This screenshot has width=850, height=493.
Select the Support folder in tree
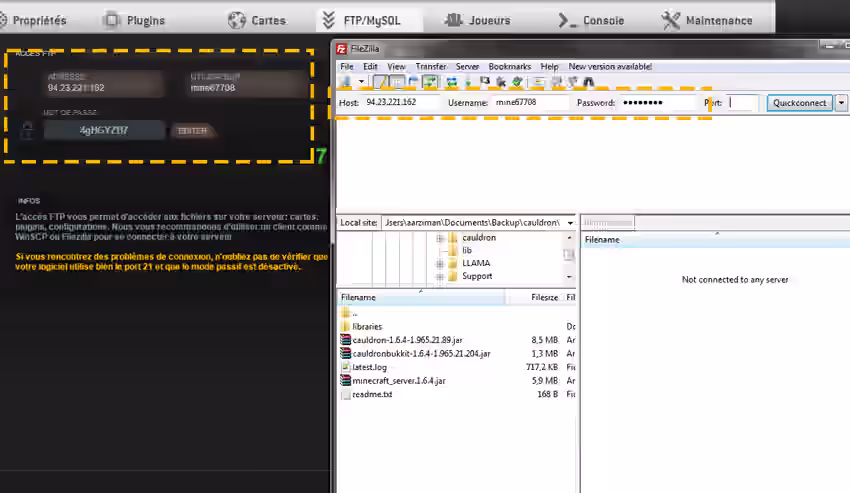477,276
